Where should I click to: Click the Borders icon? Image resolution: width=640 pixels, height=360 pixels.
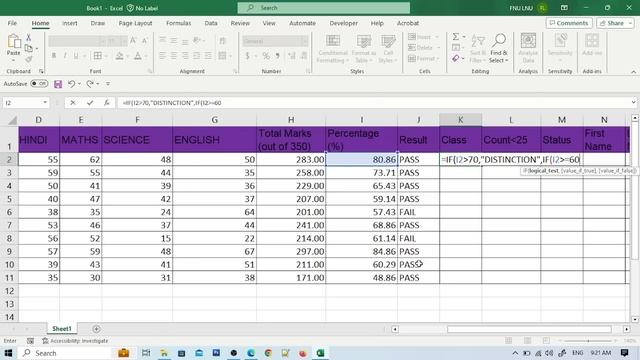coord(98,56)
